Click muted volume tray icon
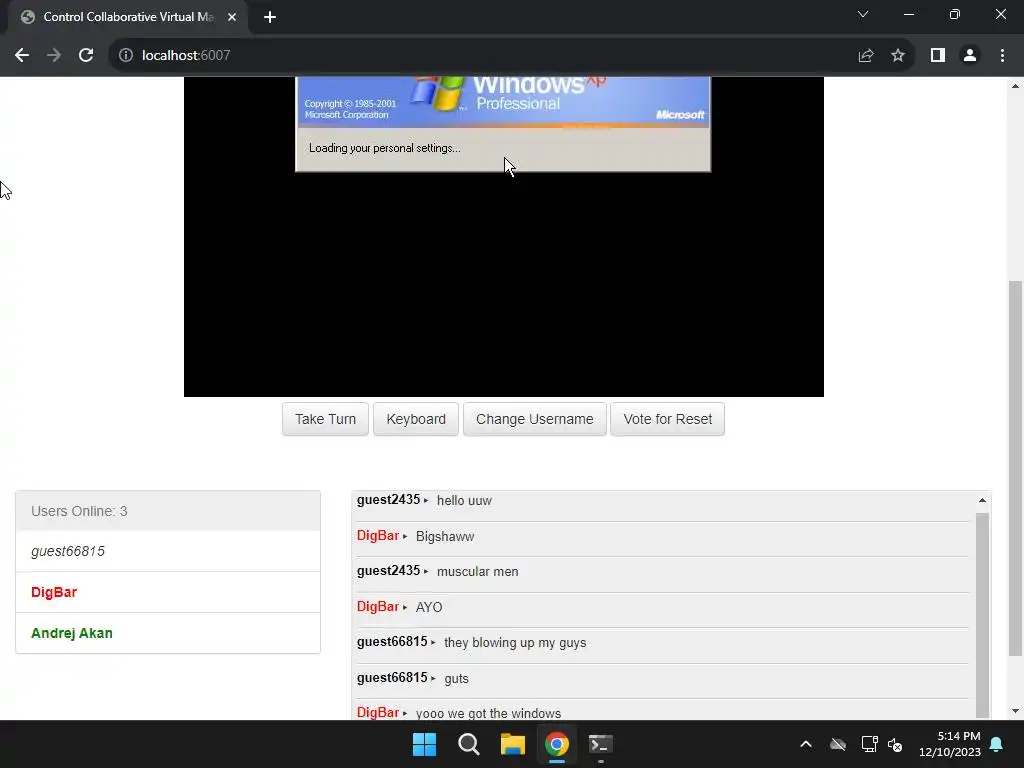The image size is (1024, 768). pos(895,744)
